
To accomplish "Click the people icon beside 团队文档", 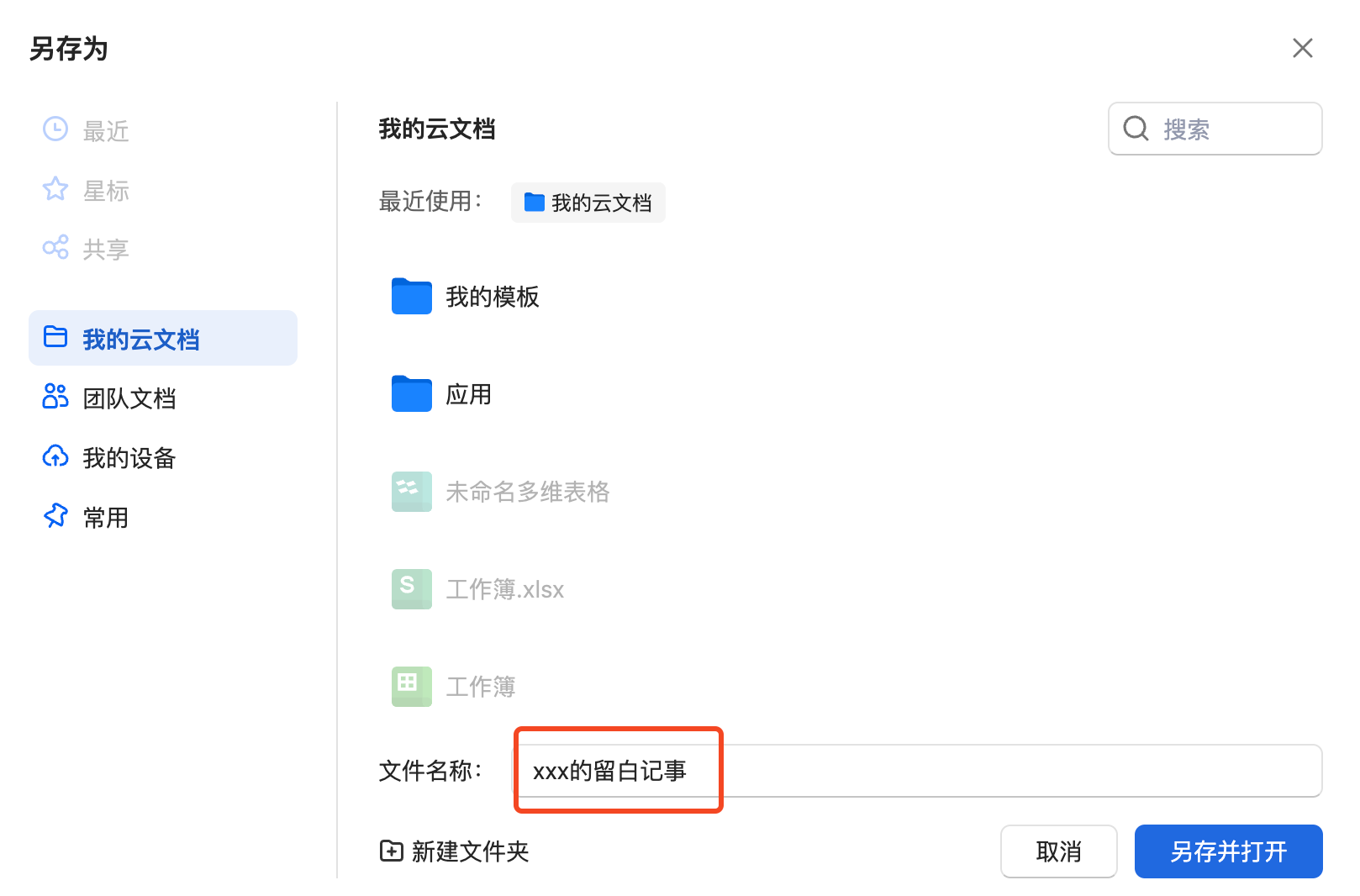I will click(x=55, y=396).
